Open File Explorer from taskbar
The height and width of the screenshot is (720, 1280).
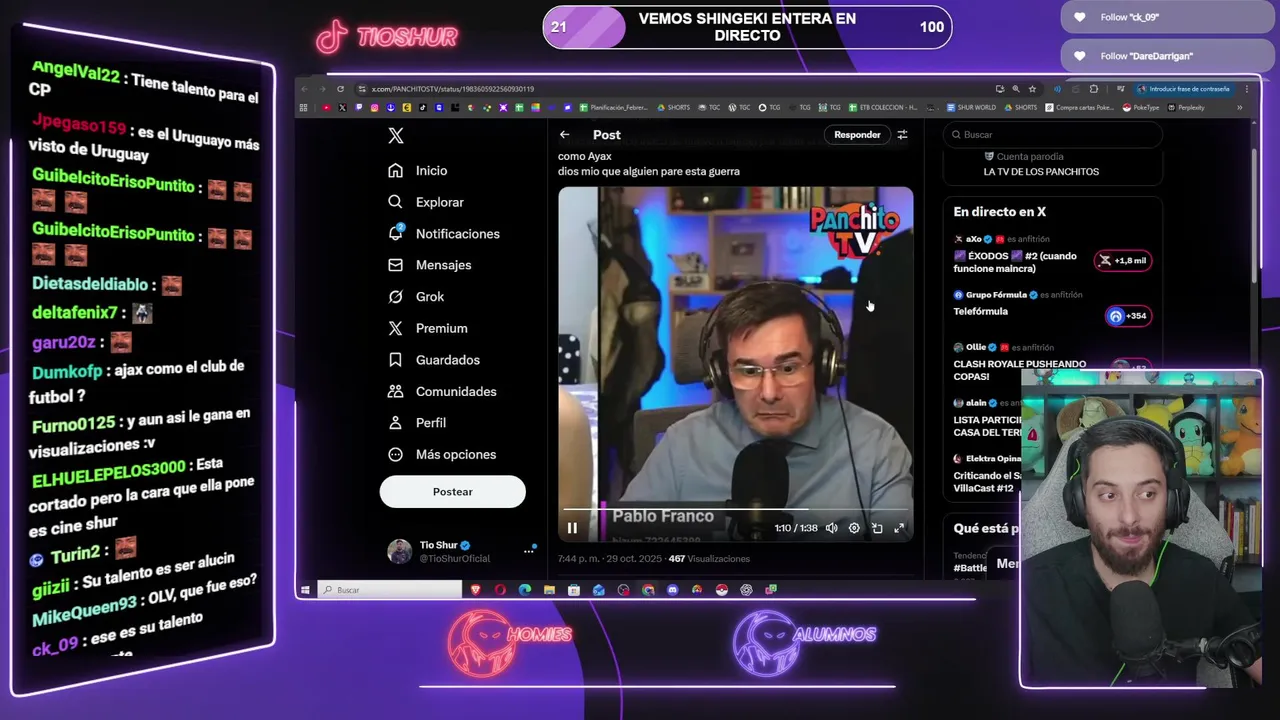(549, 590)
